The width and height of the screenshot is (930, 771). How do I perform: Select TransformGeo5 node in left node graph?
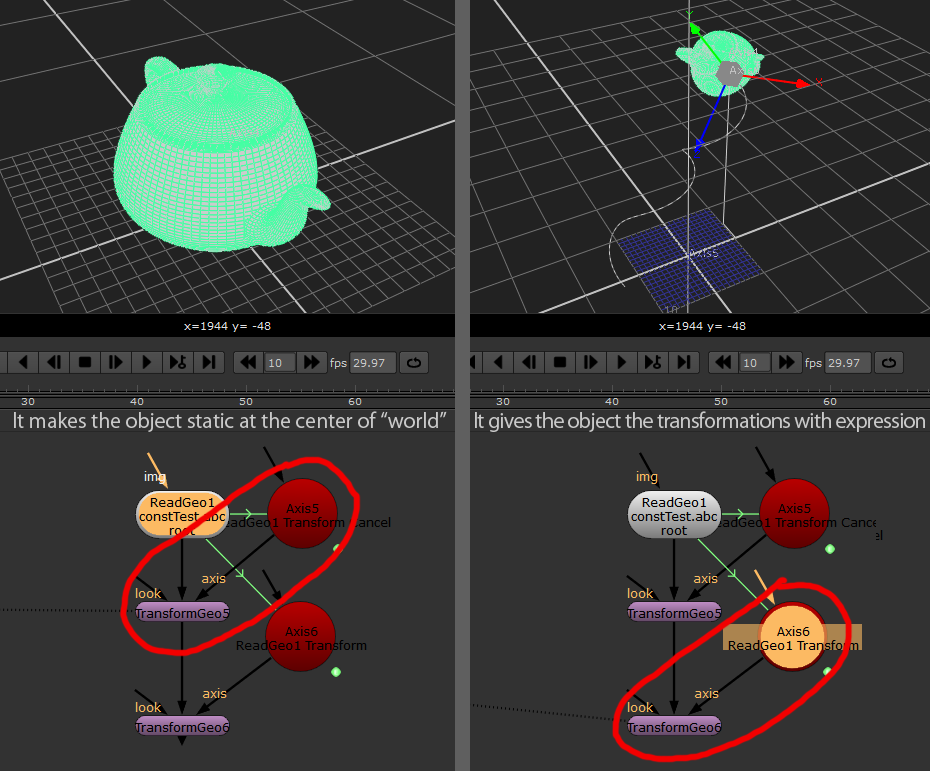click(182, 613)
